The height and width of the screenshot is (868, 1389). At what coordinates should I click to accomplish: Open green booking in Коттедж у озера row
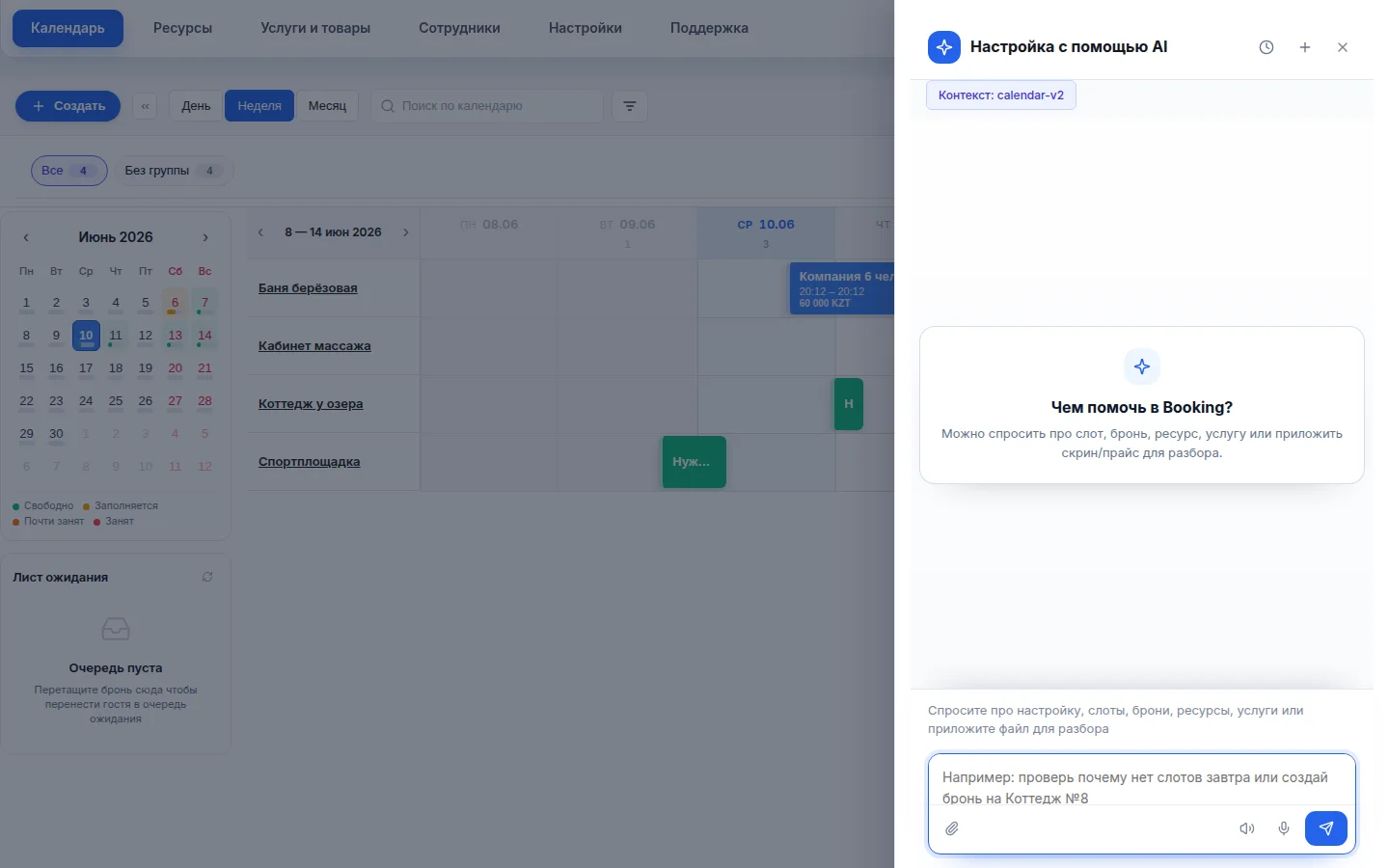pyautogui.click(x=849, y=404)
